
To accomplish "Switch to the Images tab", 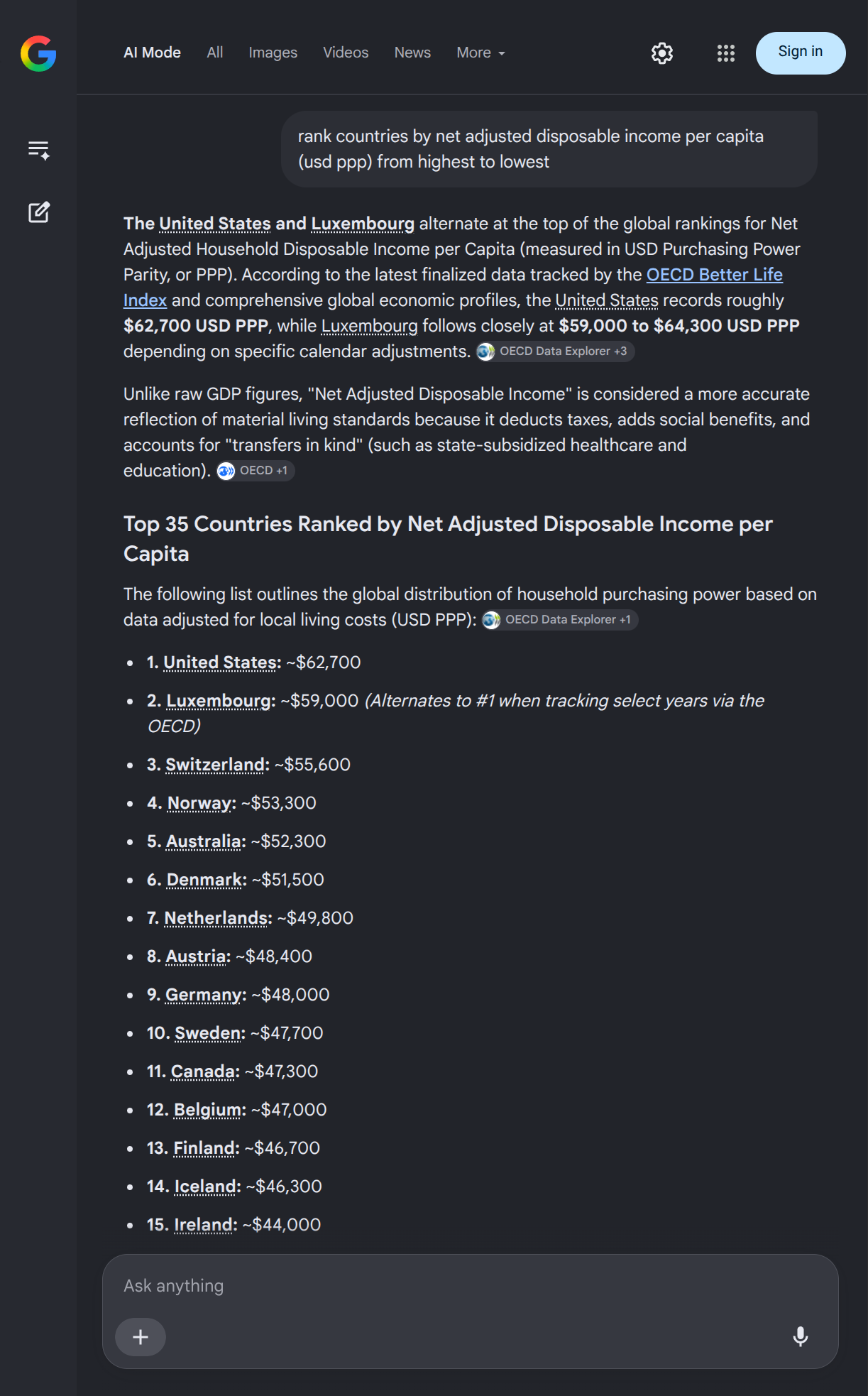I will [273, 53].
